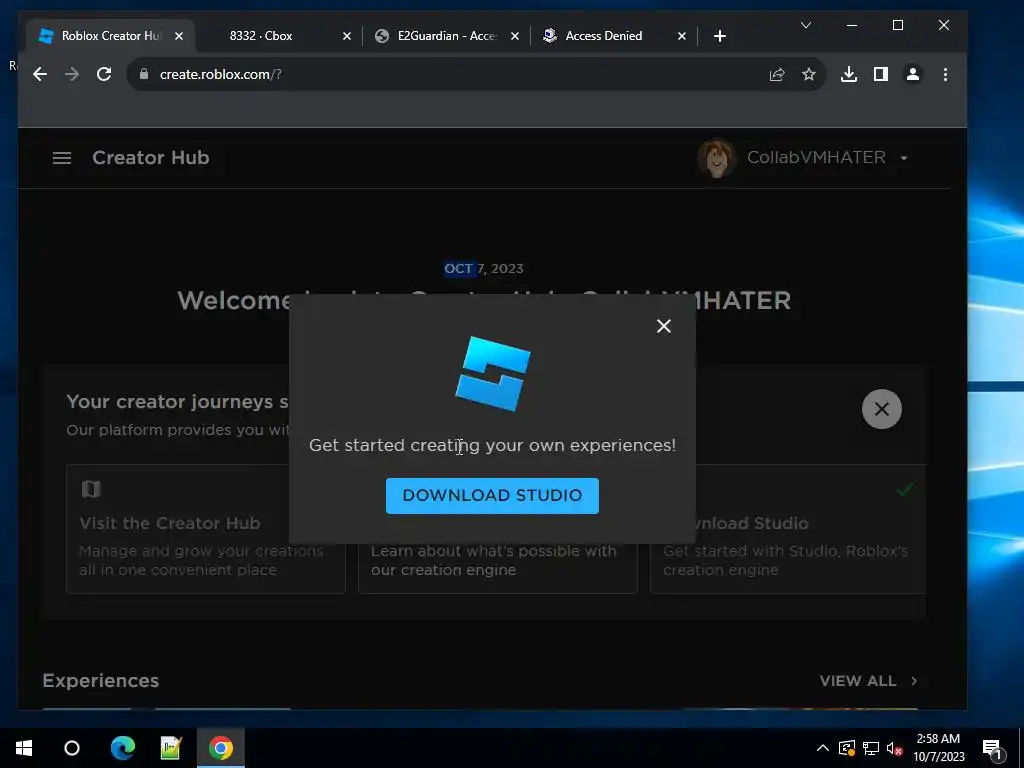Click the muted volume icon
The height and width of the screenshot is (768, 1024).
pyautogui.click(x=895, y=748)
